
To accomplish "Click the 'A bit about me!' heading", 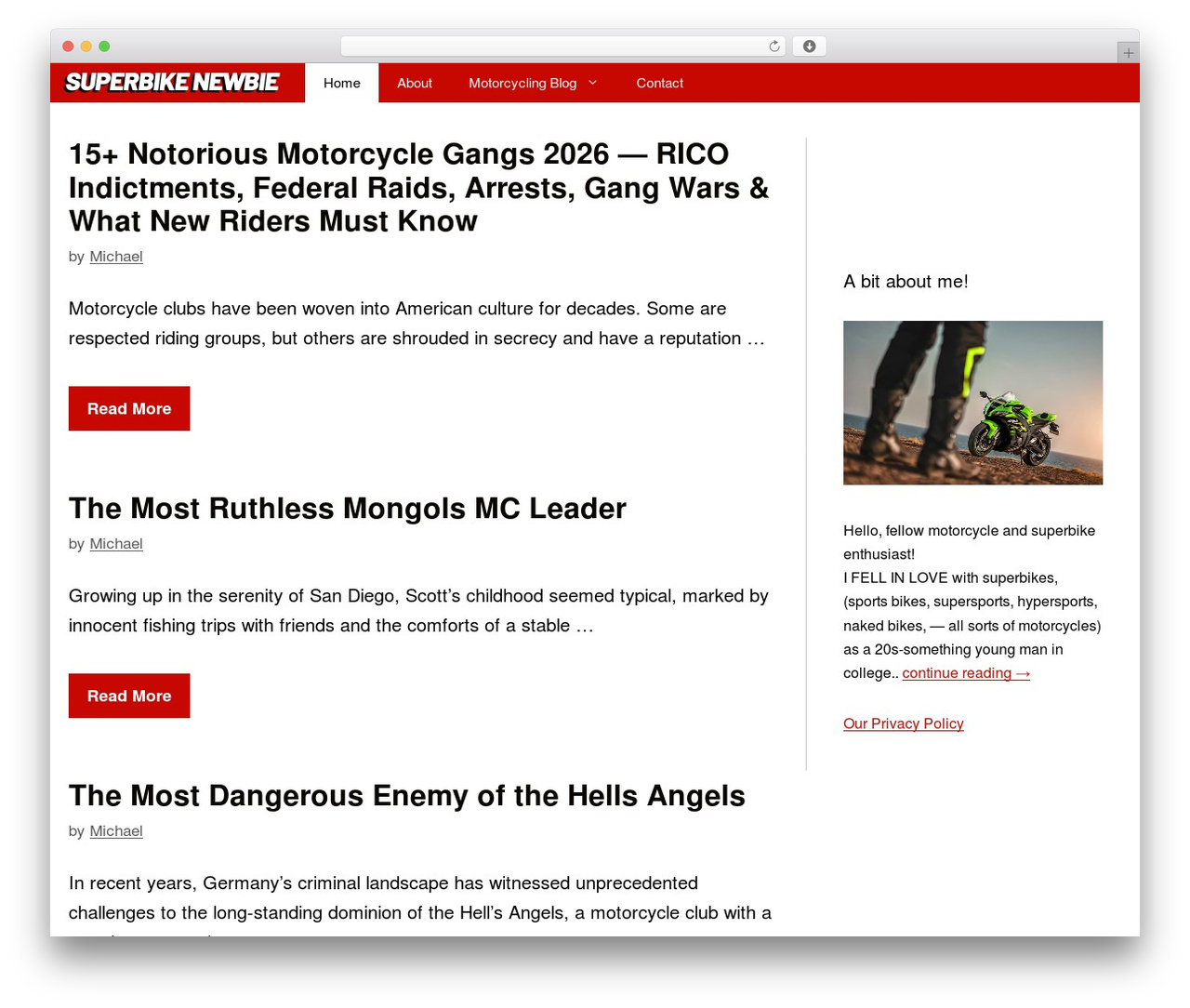I will [906, 282].
